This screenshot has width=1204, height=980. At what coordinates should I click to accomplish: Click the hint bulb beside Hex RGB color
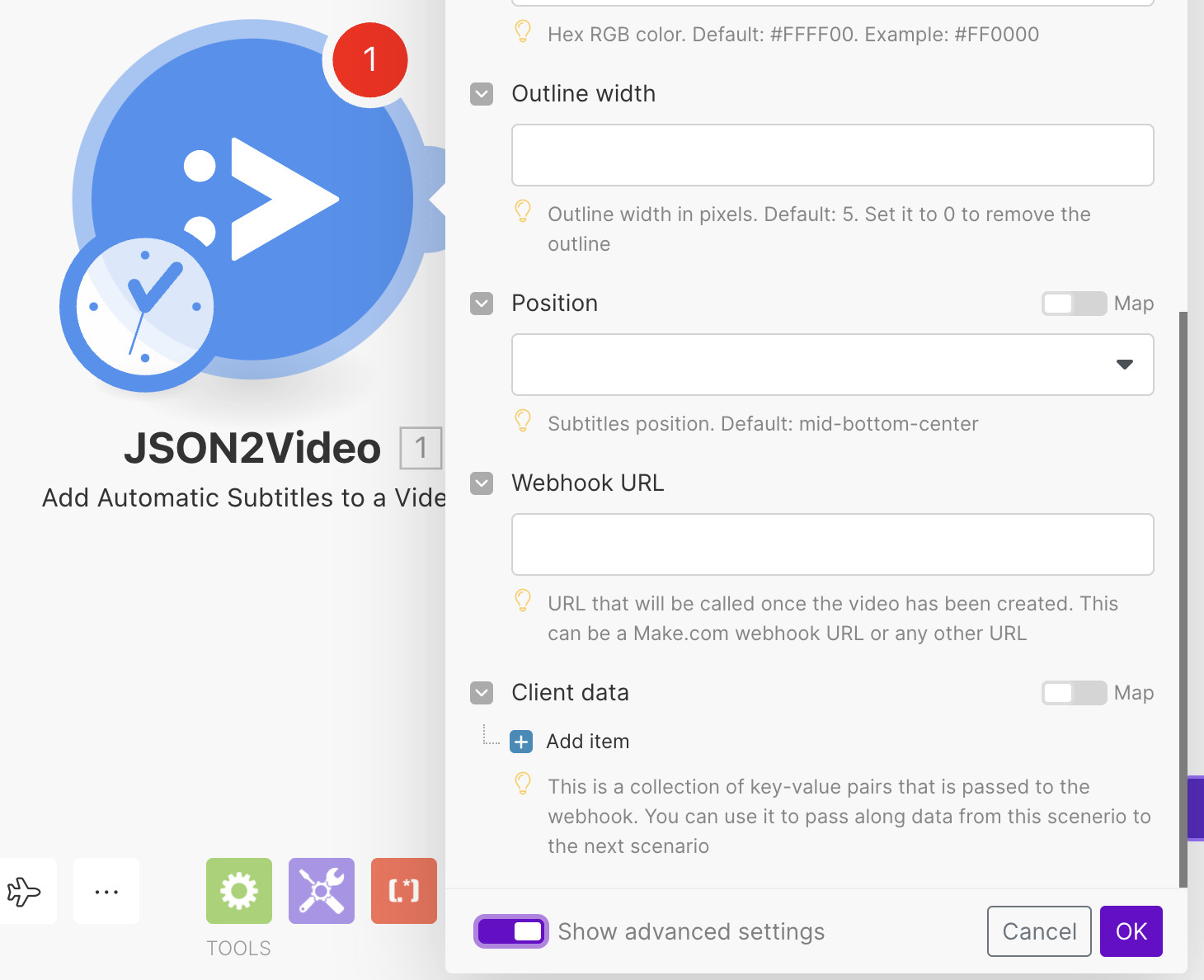coord(523,31)
